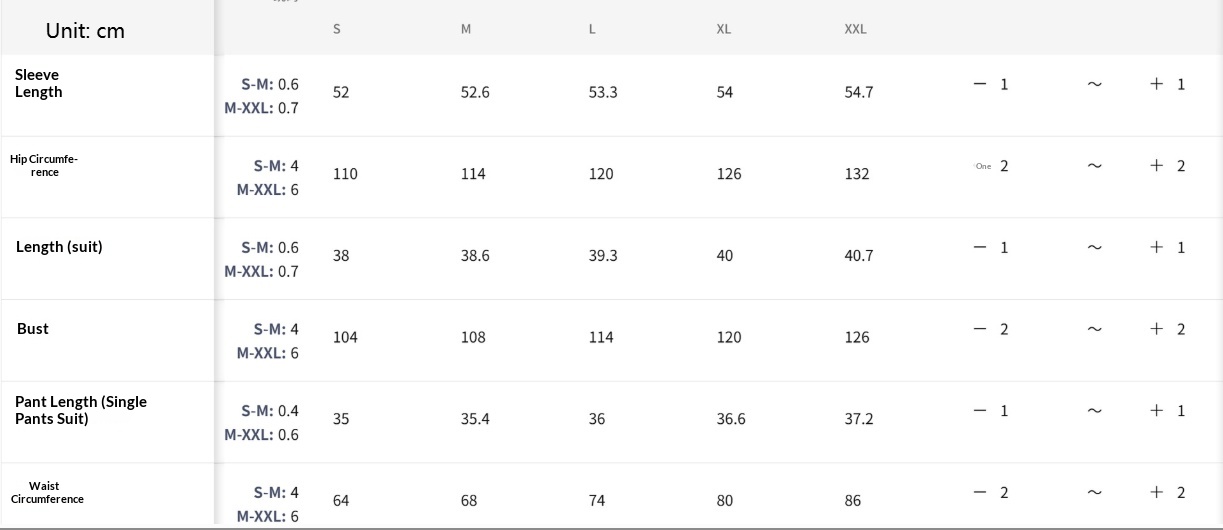The image size is (1223, 530).
Task: Click the Pant Length (Single Pants Suit) label
Action: 80,410
